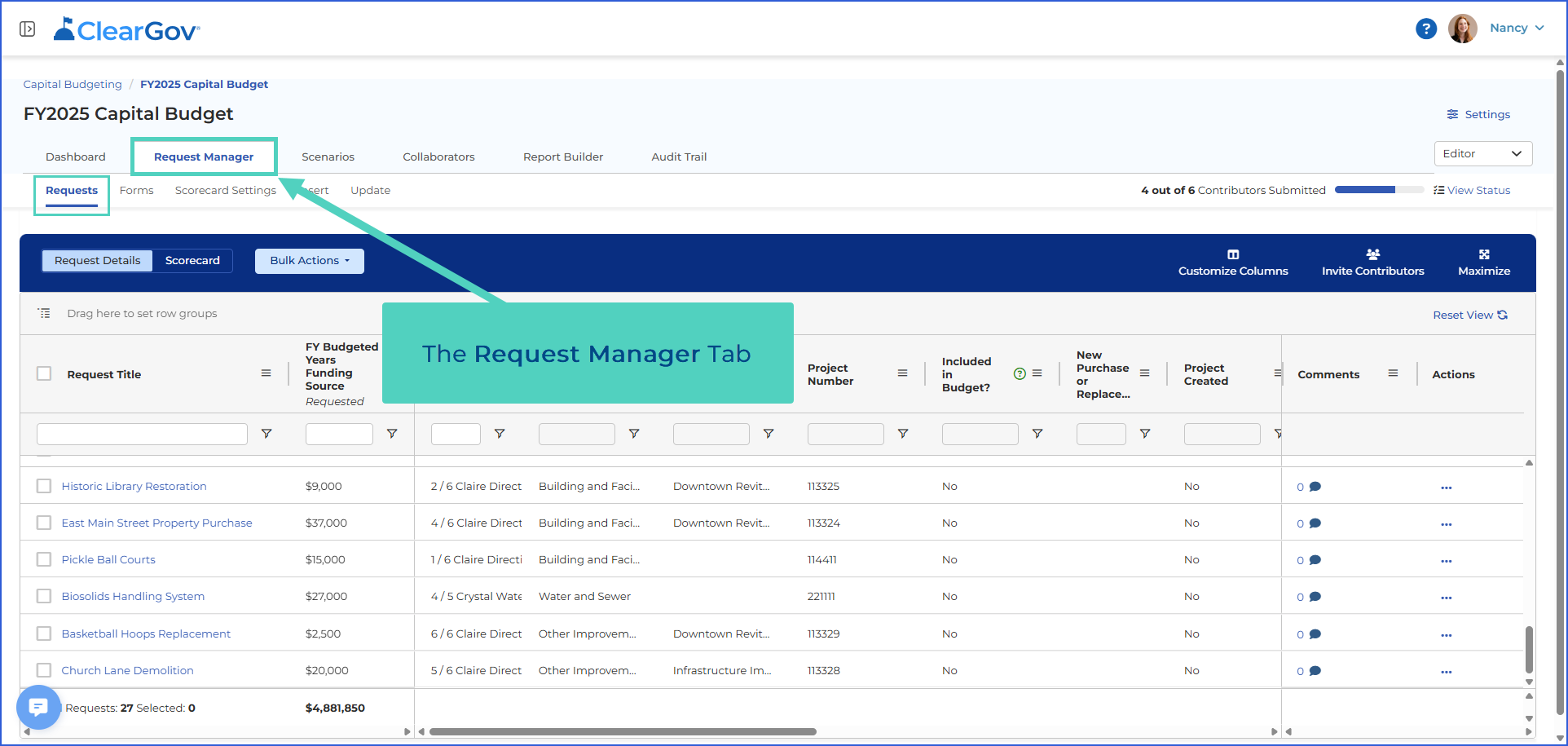
Task: Click the Reset View refresh icon
Action: click(x=1502, y=315)
